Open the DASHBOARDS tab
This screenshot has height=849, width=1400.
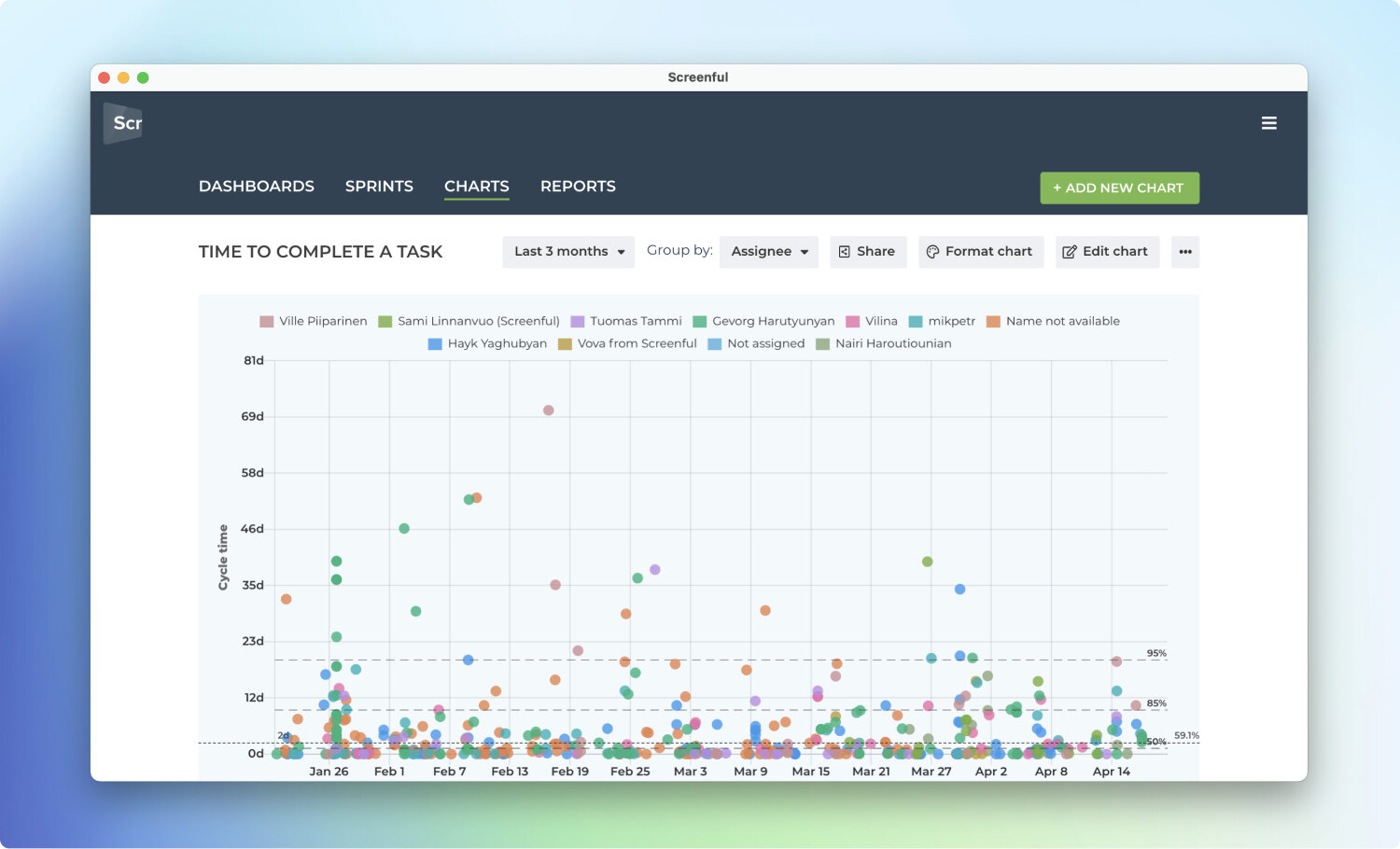257,186
